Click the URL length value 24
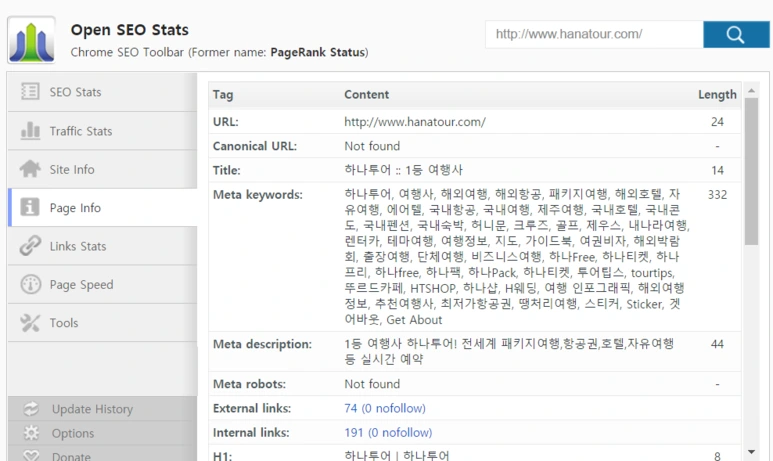Viewport: 773px width, 461px height. [x=717, y=122]
